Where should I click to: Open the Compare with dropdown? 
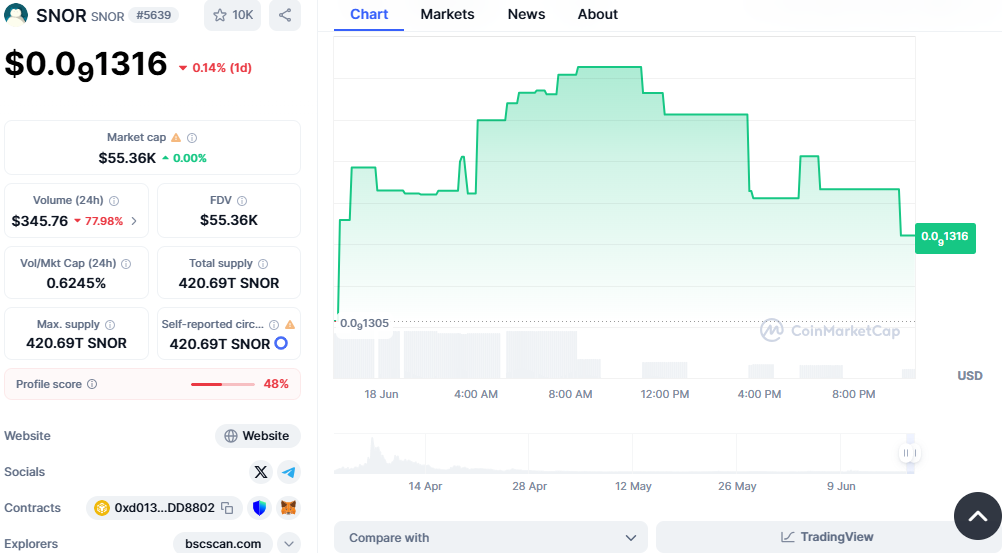[x=491, y=538]
